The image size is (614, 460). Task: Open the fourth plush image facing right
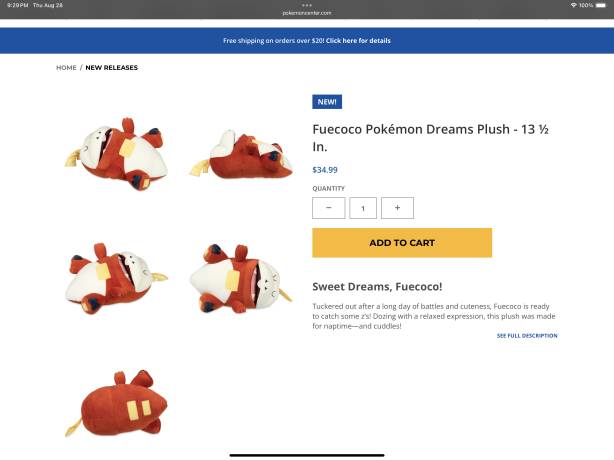point(241,279)
